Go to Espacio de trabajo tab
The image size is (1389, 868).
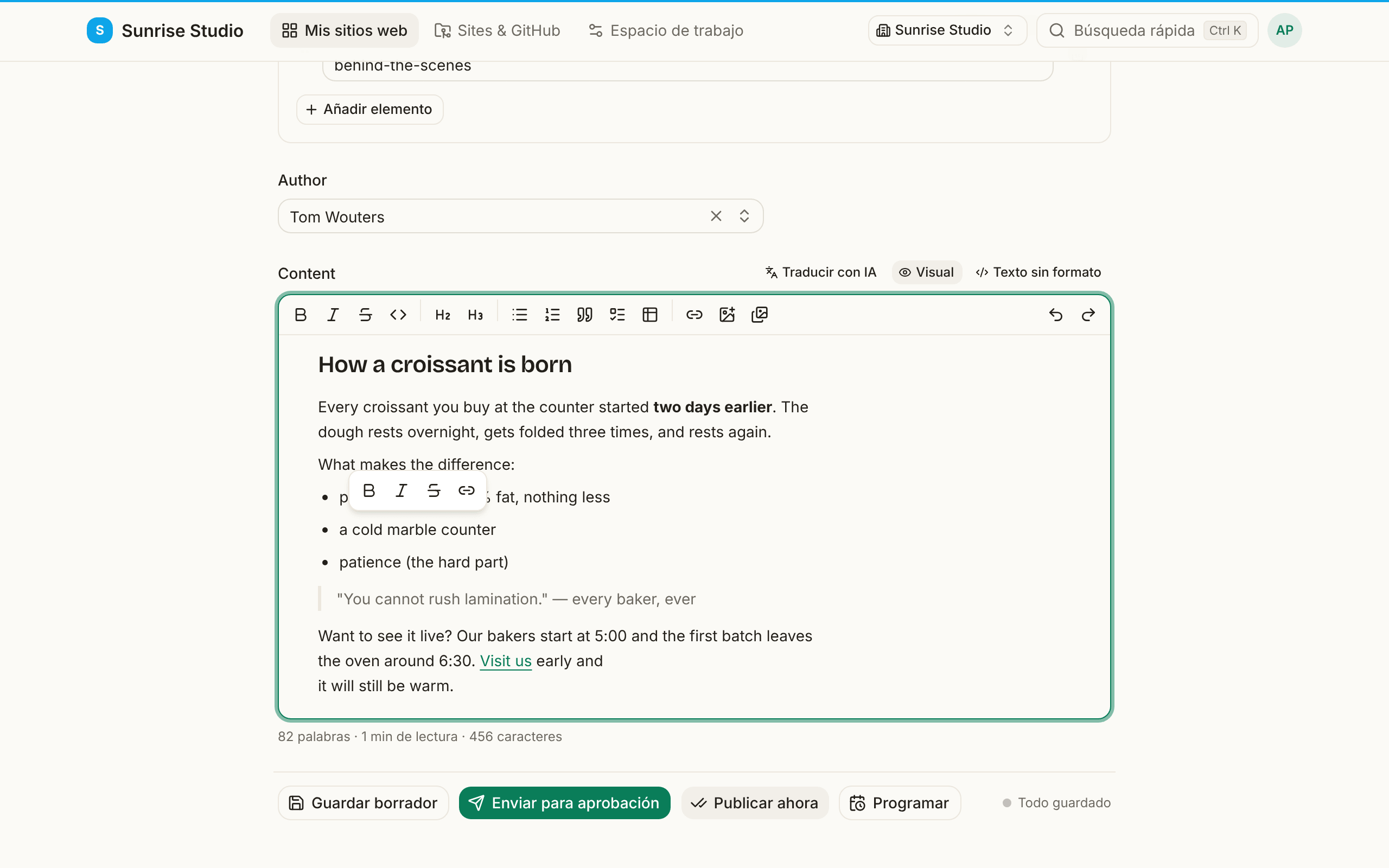tap(666, 30)
